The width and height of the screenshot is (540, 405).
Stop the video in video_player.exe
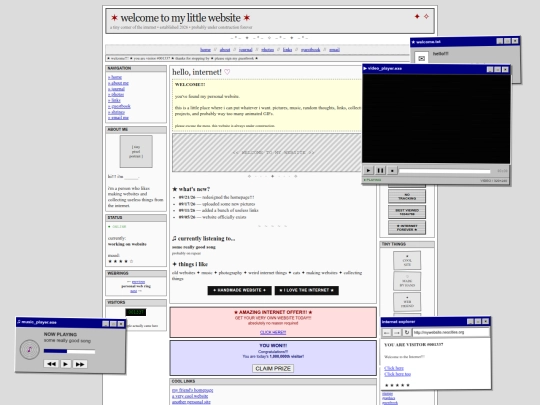click(x=392, y=170)
